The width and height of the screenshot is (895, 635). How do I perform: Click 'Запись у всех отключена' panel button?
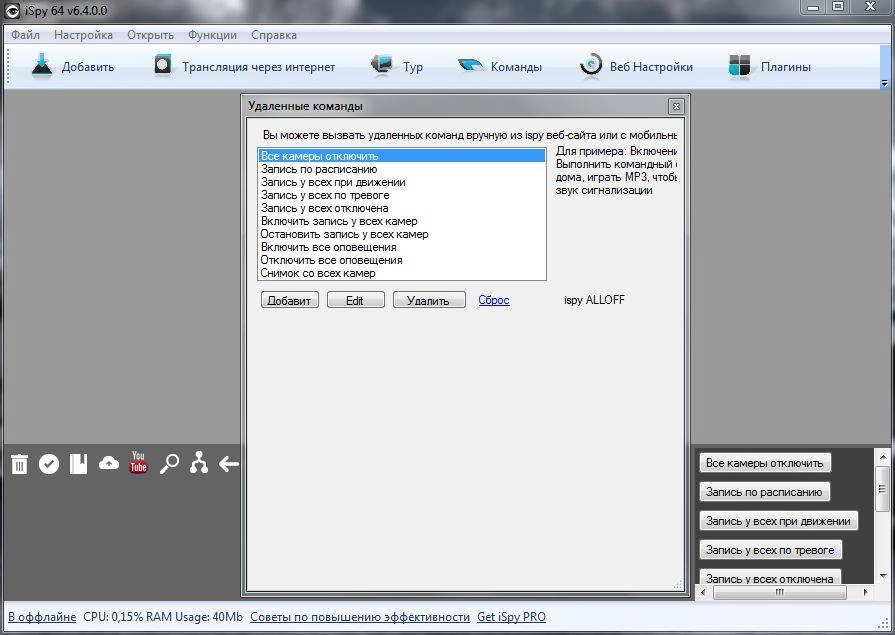[x=769, y=577]
